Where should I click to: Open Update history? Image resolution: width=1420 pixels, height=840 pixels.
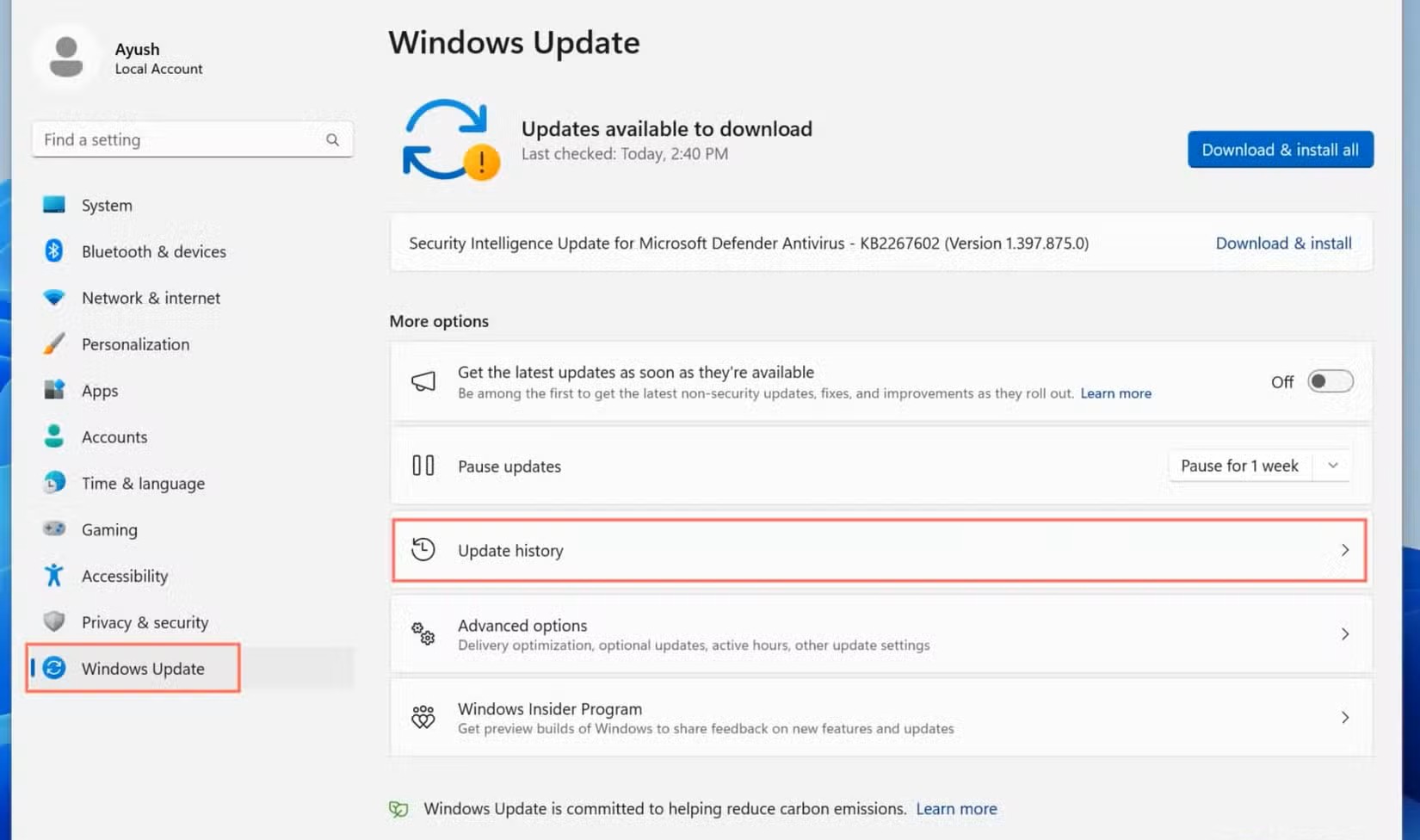(510, 550)
